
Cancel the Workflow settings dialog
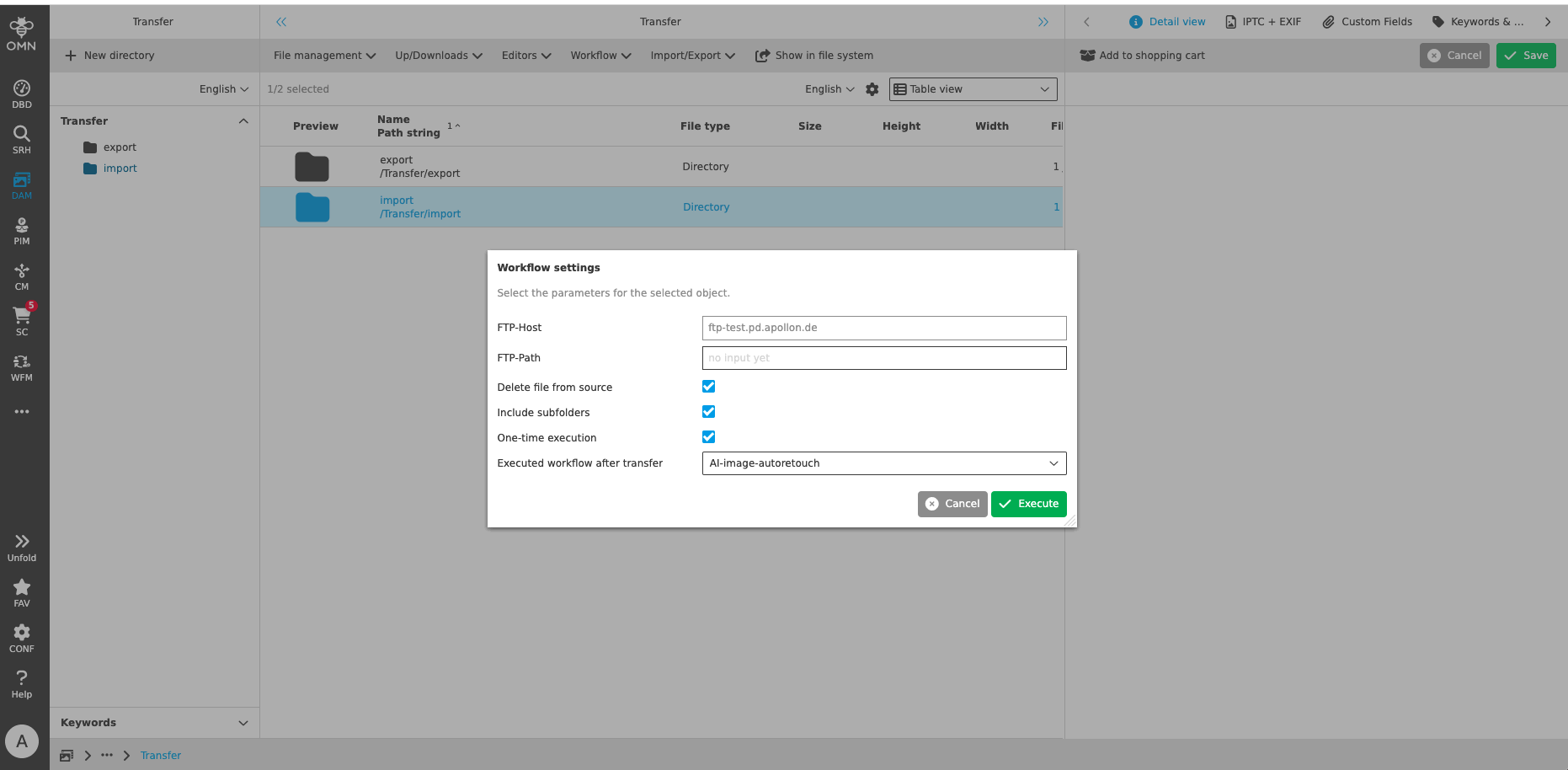click(952, 504)
